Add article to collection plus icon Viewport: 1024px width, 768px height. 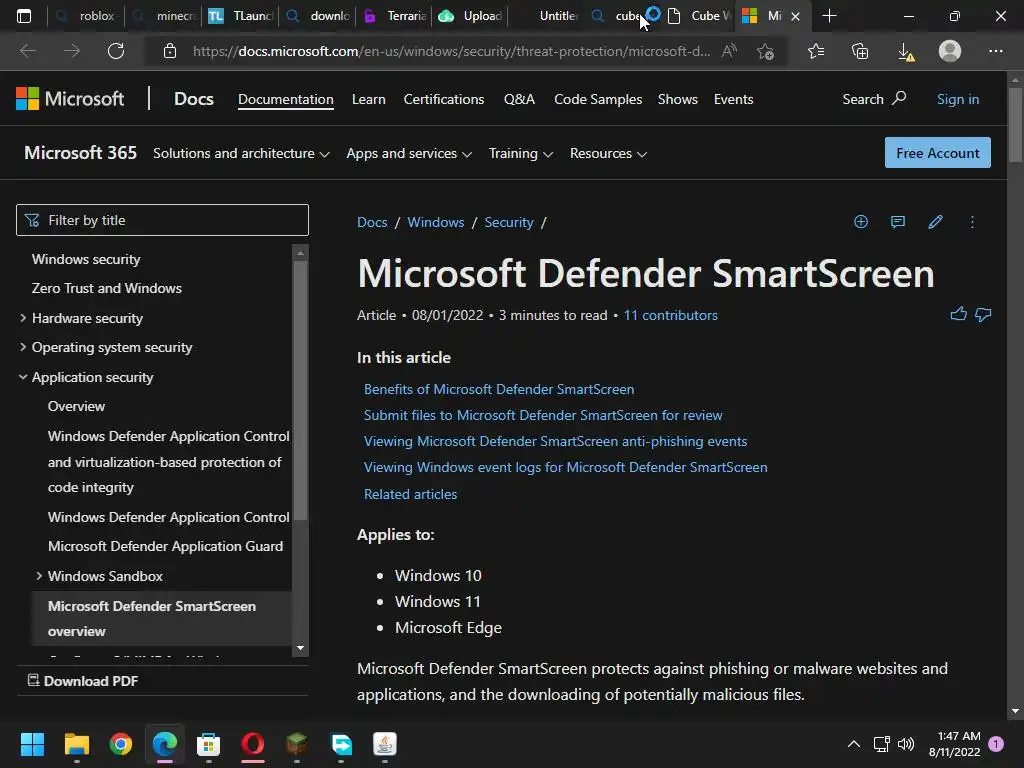coord(861,222)
